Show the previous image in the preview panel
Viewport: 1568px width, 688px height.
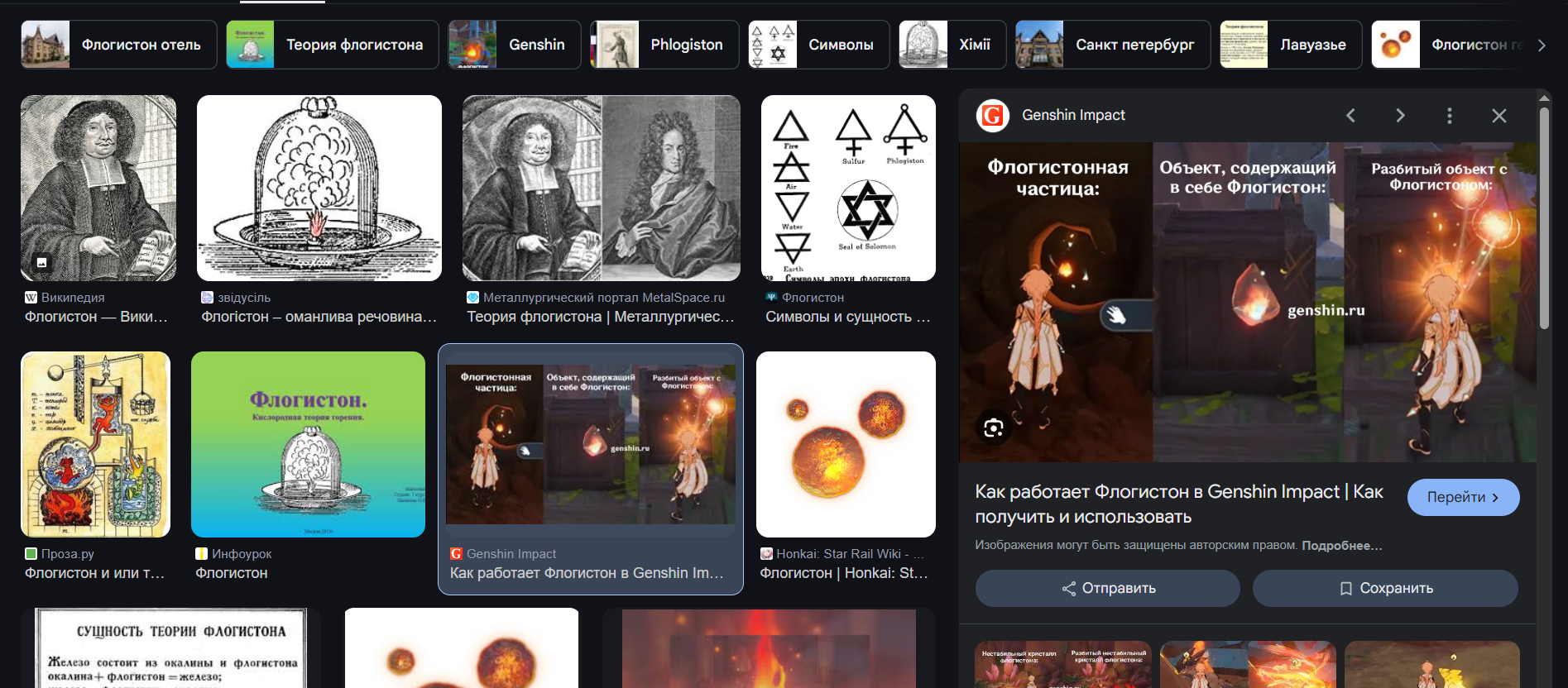click(x=1350, y=116)
